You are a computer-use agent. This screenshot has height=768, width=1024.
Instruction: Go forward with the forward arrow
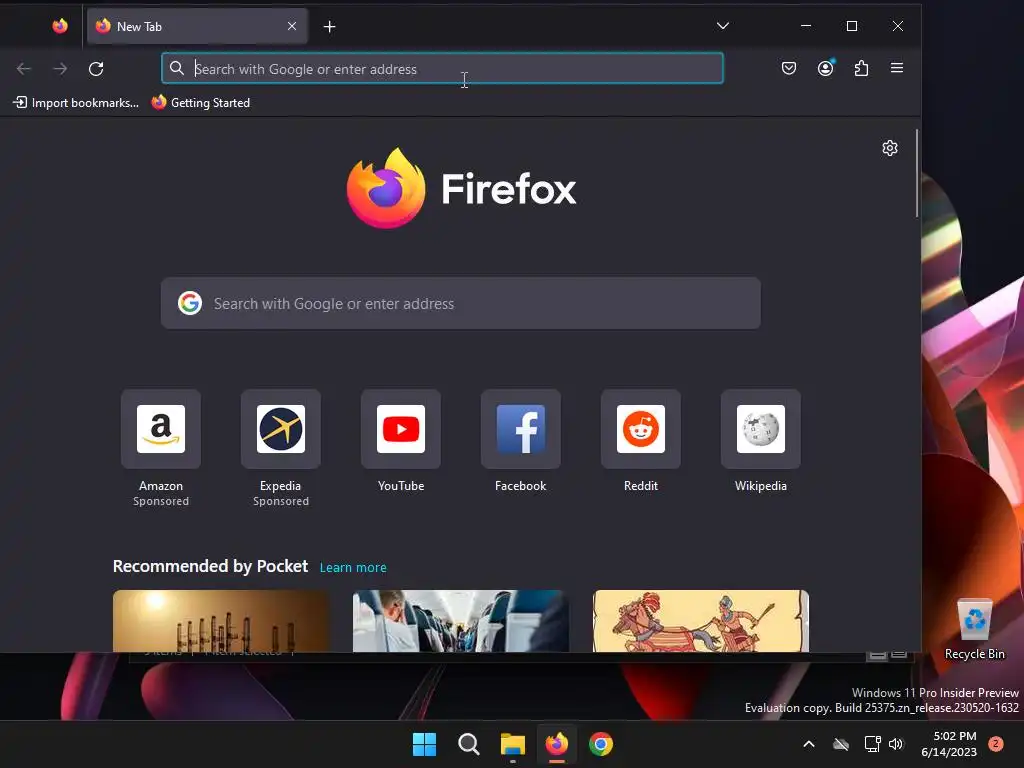coord(60,69)
